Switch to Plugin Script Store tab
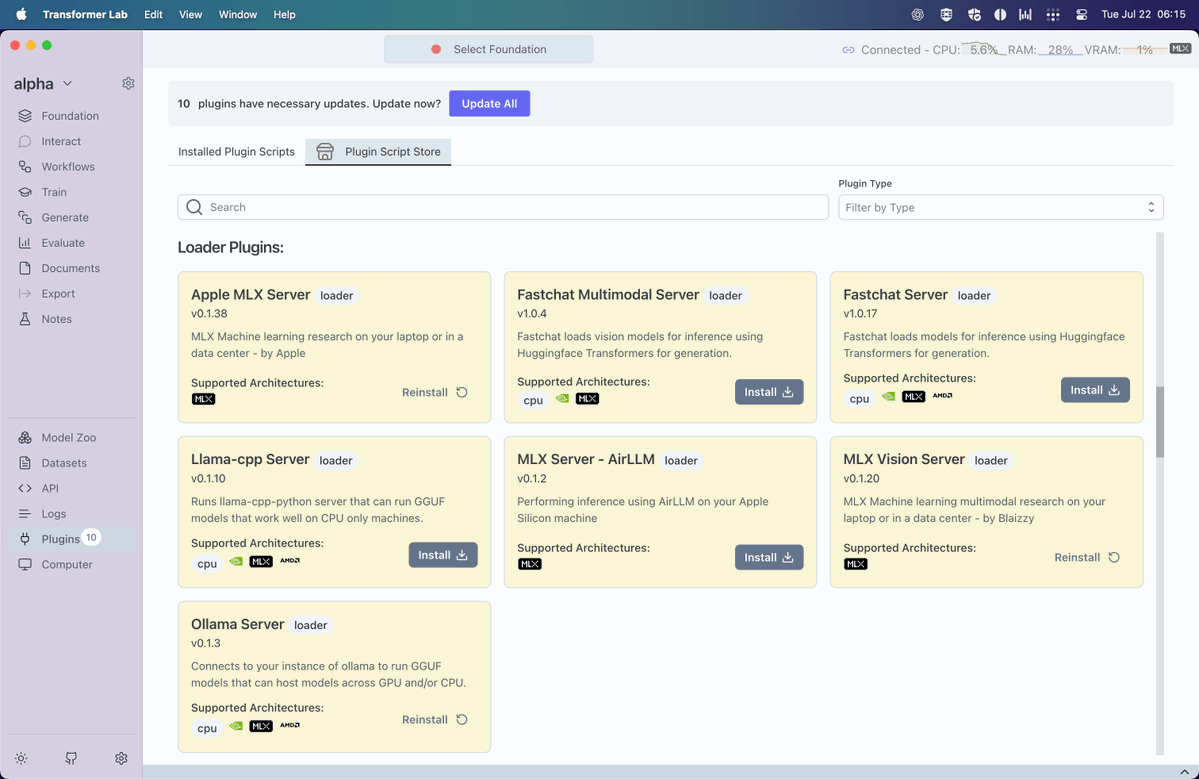 click(x=378, y=151)
